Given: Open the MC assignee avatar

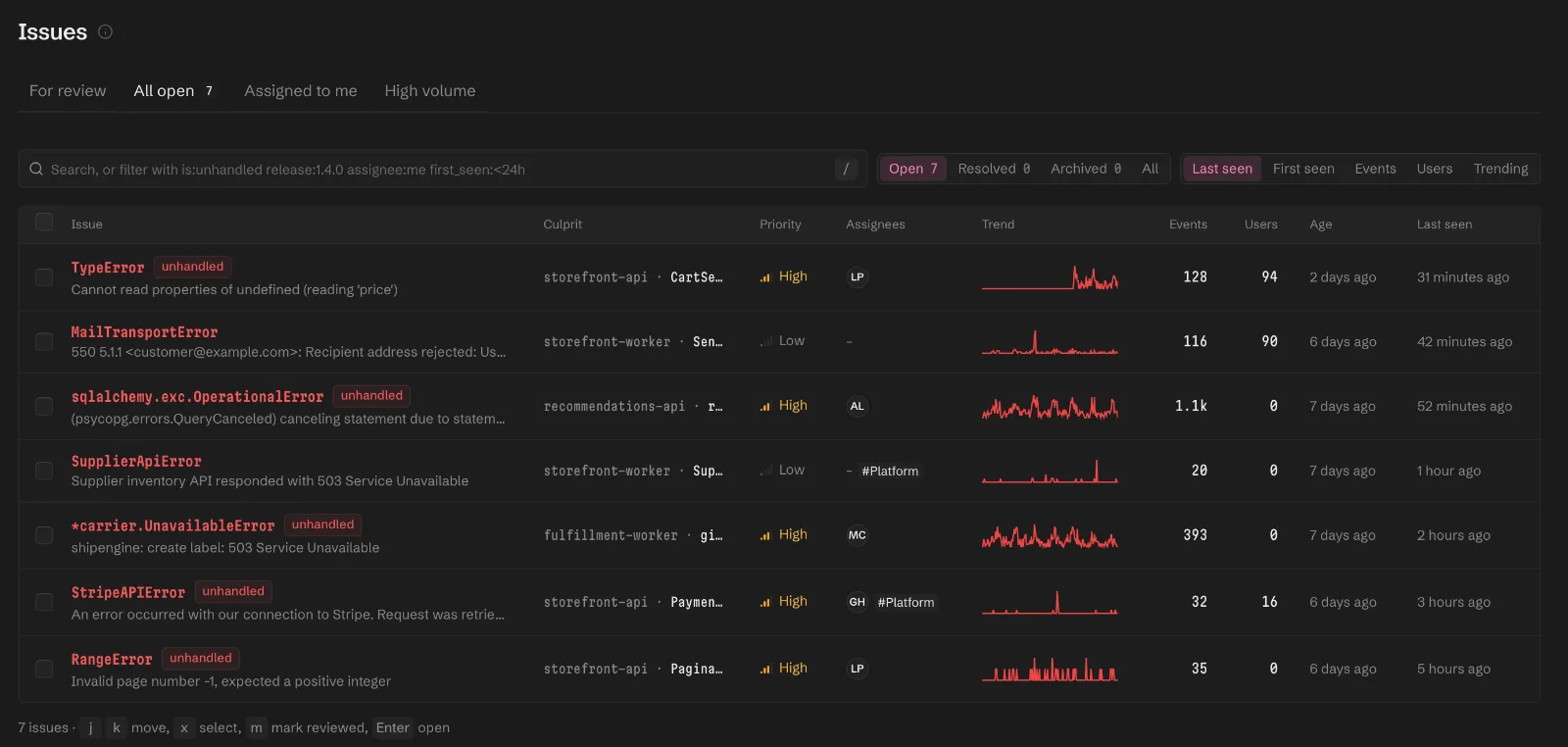Looking at the screenshot, I should tap(857, 535).
